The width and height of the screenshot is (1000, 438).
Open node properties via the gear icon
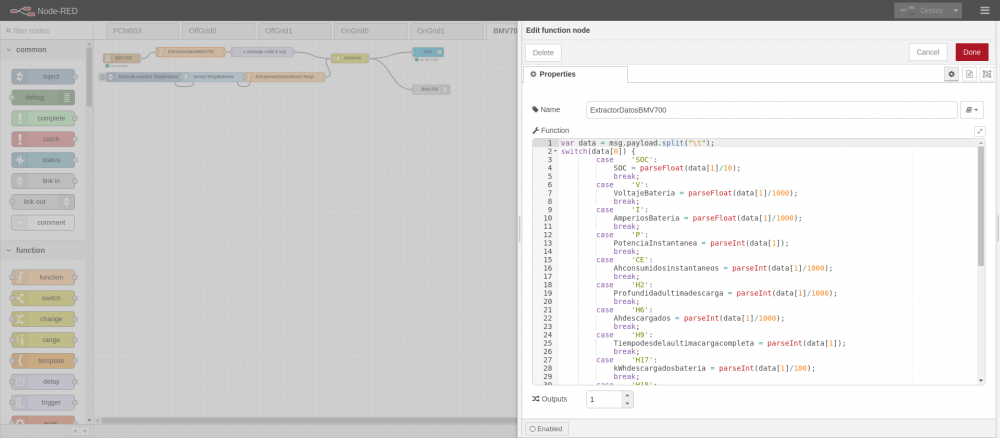coord(952,75)
